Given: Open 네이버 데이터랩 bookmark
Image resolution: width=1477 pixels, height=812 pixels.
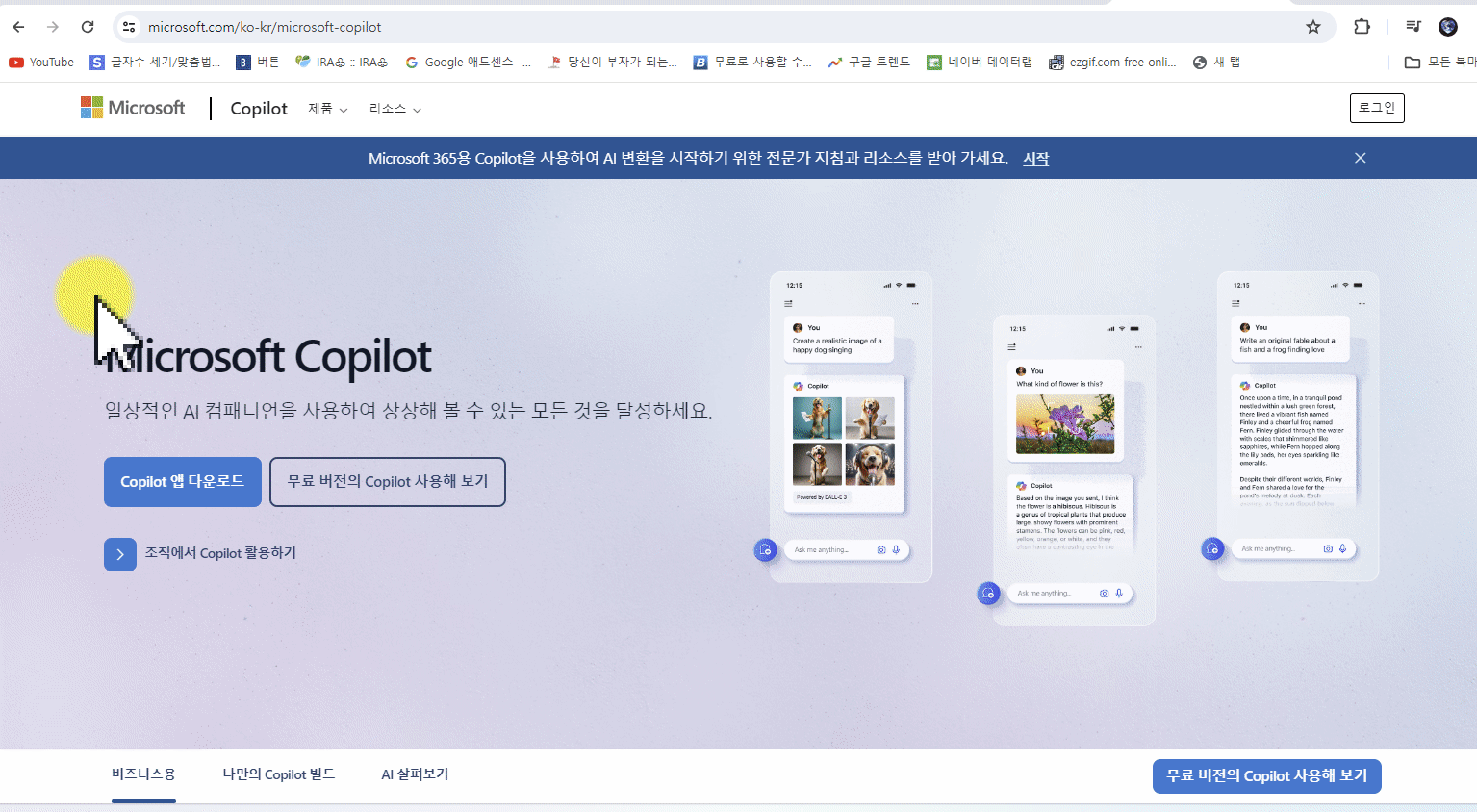Looking at the screenshot, I should [980, 63].
